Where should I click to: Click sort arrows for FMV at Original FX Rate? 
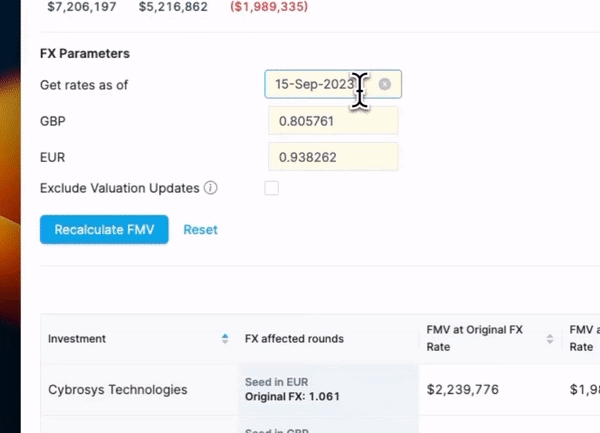[549, 339]
